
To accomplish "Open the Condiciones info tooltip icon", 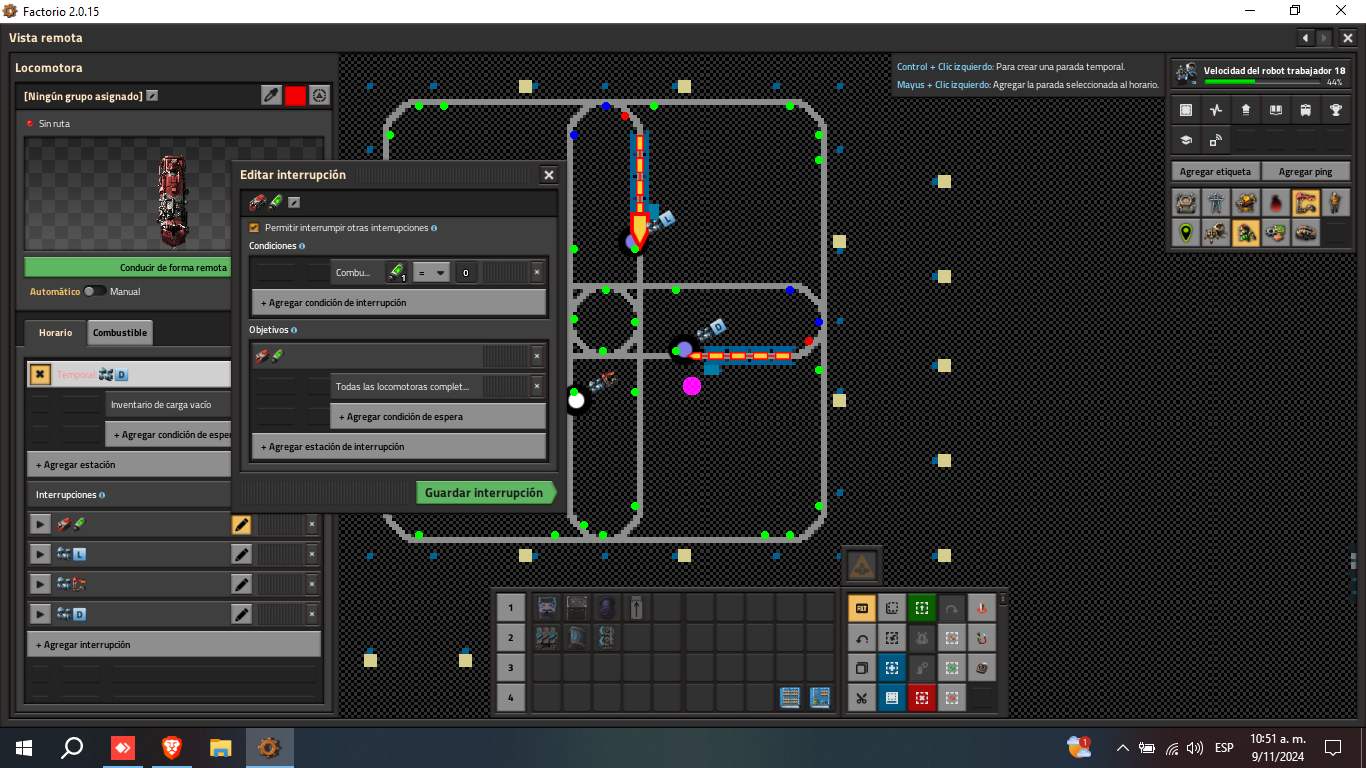I will click(302, 246).
